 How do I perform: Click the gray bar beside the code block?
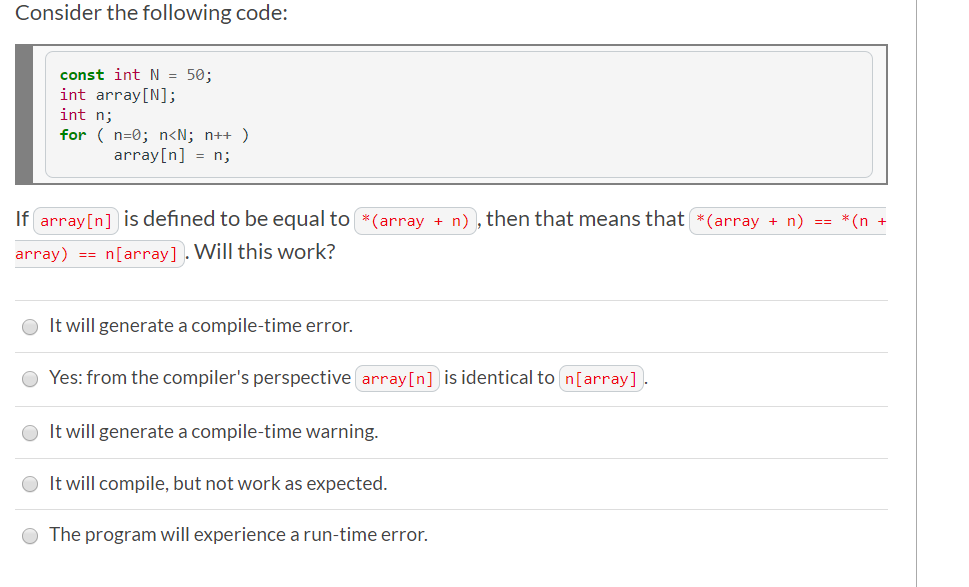click(23, 114)
